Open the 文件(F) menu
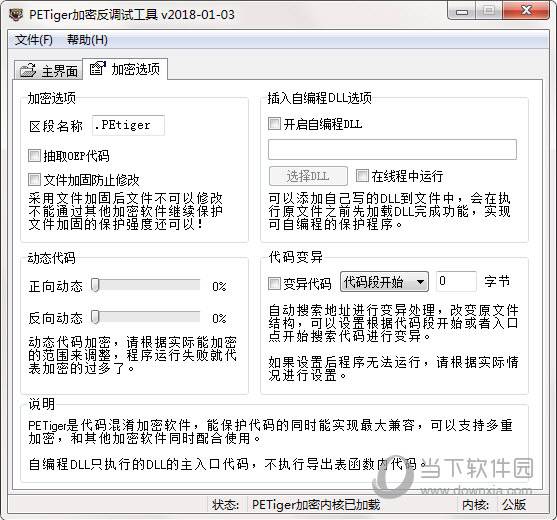 click(x=34, y=40)
